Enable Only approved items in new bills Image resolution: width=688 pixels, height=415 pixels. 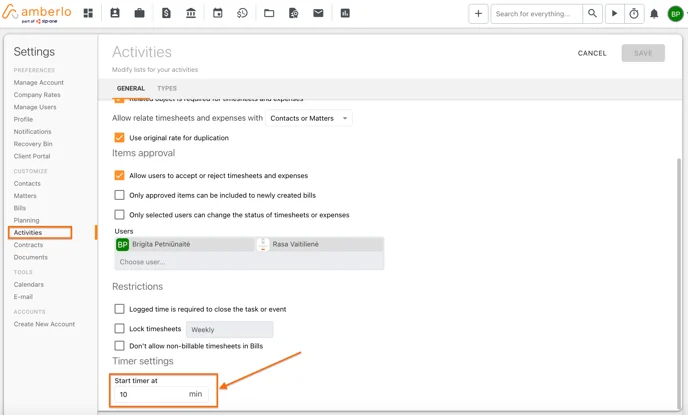click(119, 195)
